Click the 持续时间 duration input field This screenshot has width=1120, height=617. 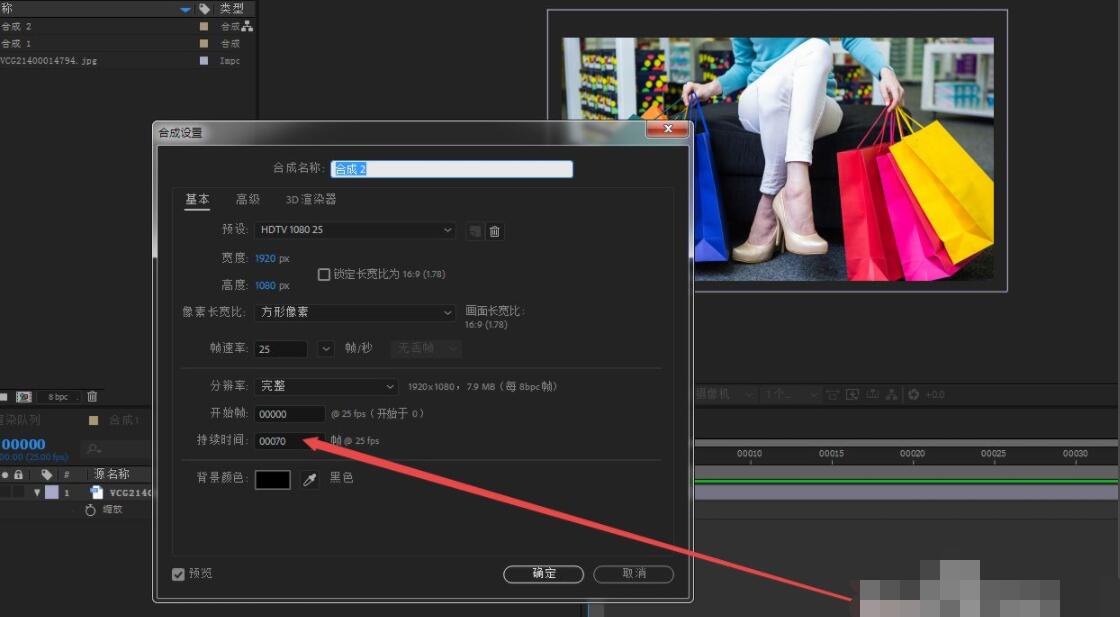(289, 440)
